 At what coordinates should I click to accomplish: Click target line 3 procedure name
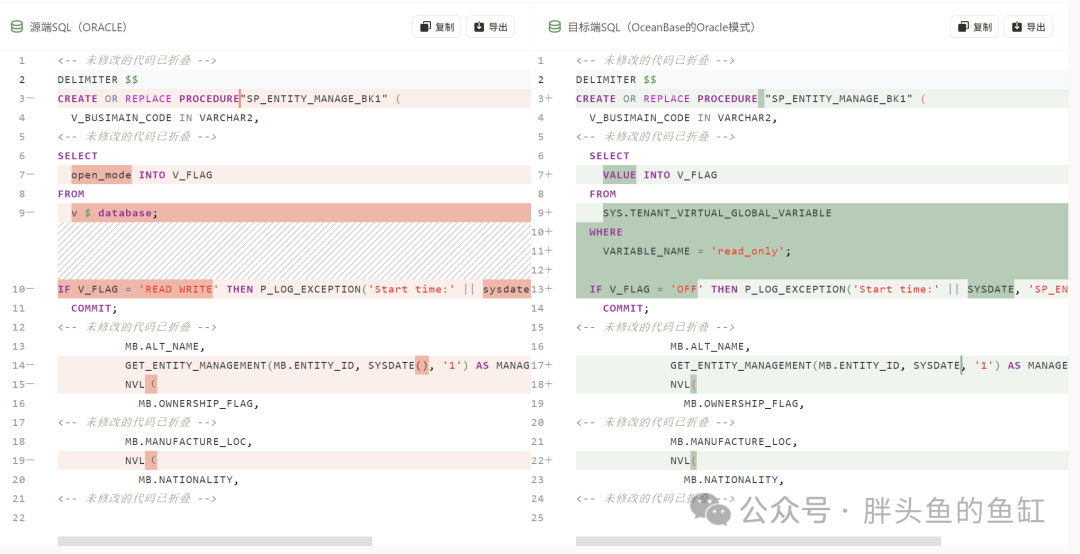tap(838, 99)
